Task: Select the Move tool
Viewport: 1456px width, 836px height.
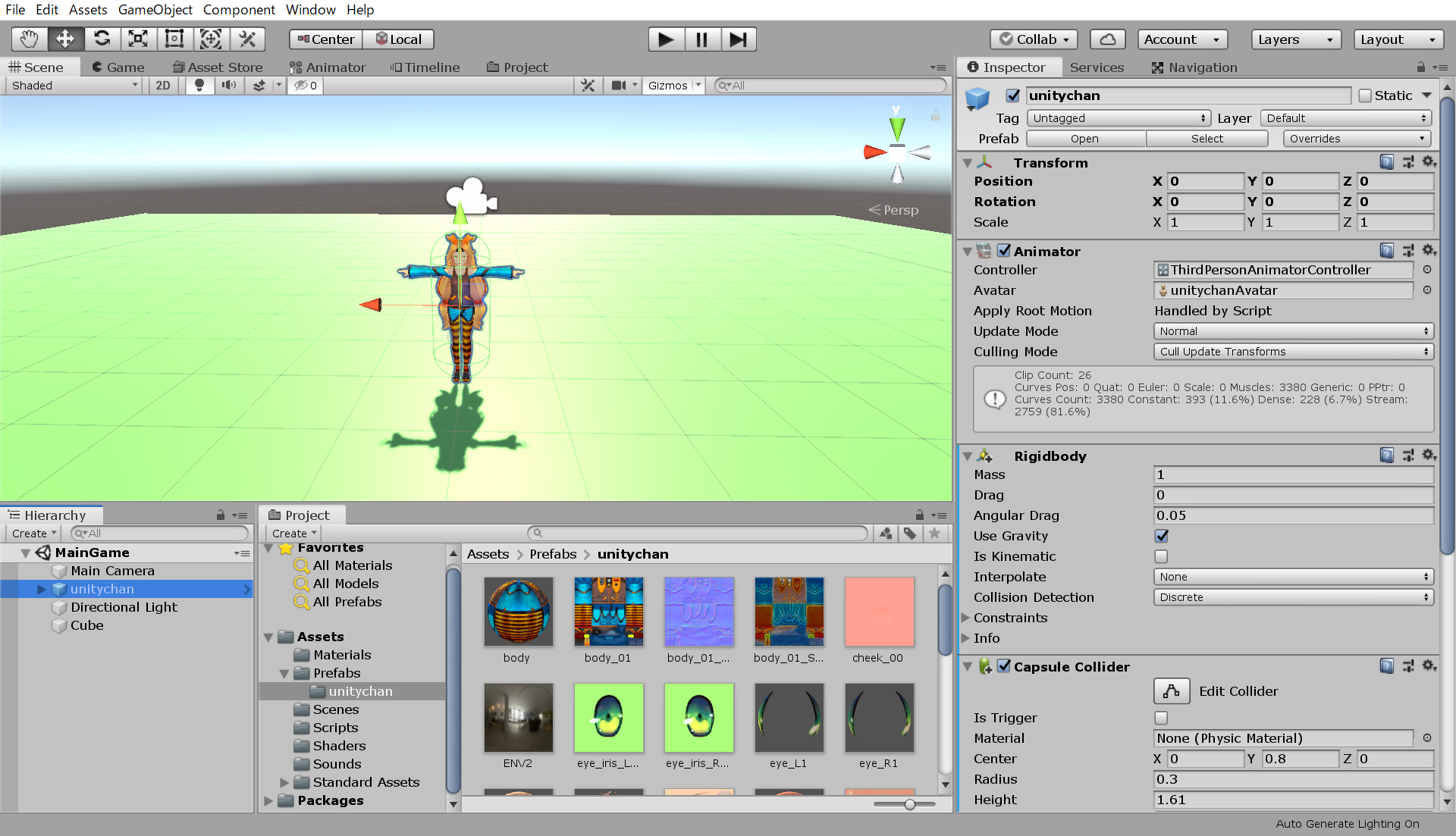Action: pos(65,39)
